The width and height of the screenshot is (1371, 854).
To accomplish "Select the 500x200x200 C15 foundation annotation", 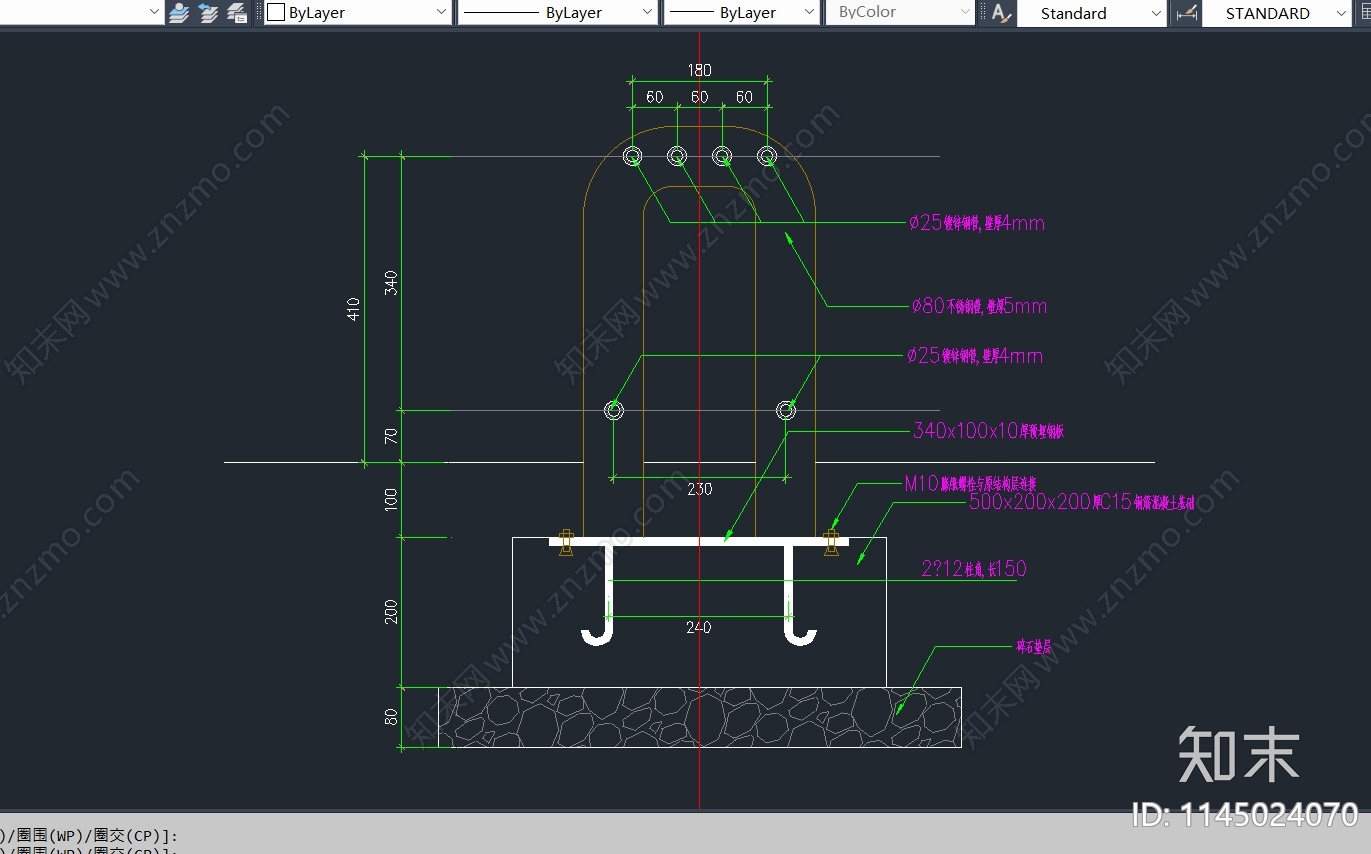I will tap(1082, 502).
